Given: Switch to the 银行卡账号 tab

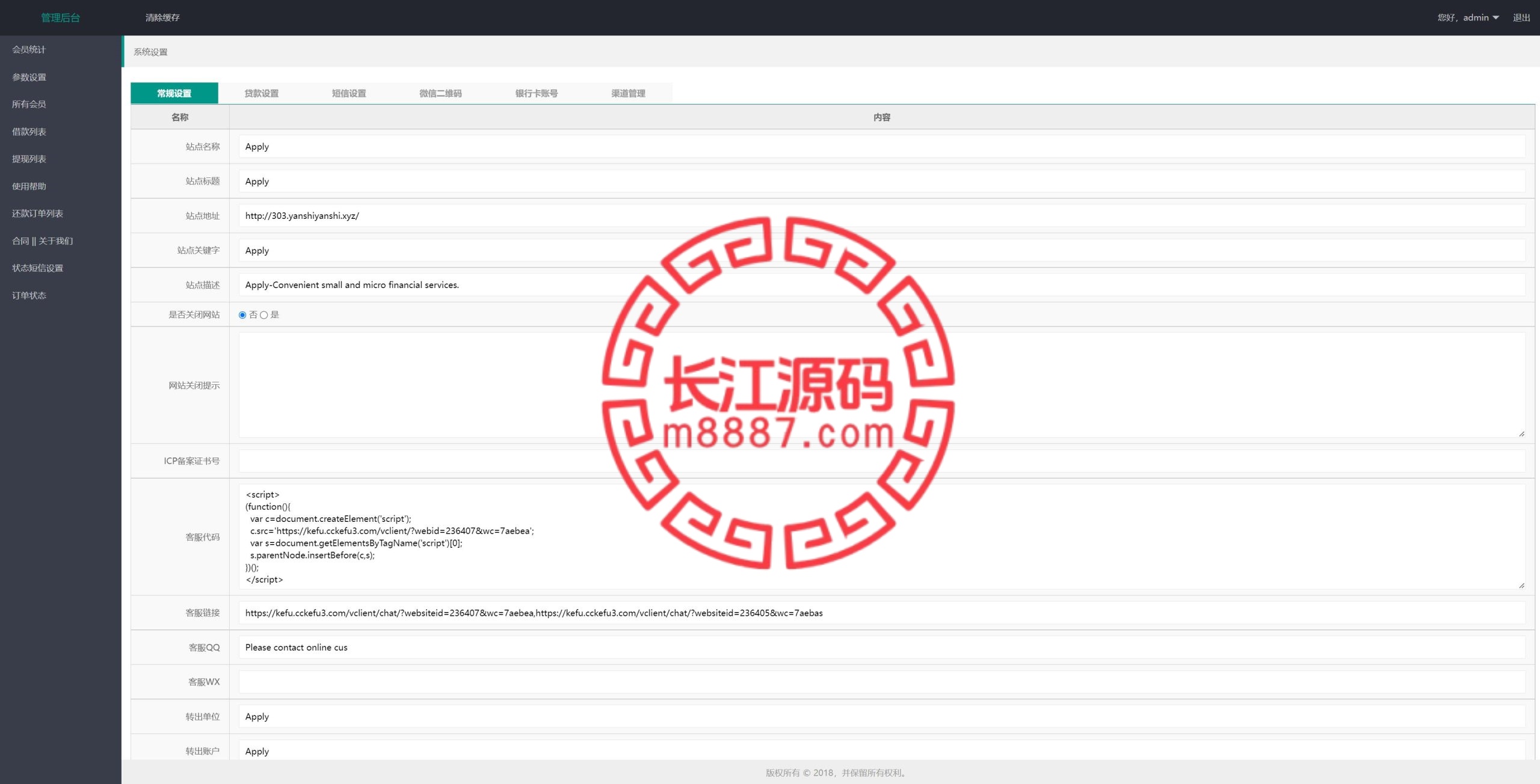Looking at the screenshot, I should tap(537, 93).
